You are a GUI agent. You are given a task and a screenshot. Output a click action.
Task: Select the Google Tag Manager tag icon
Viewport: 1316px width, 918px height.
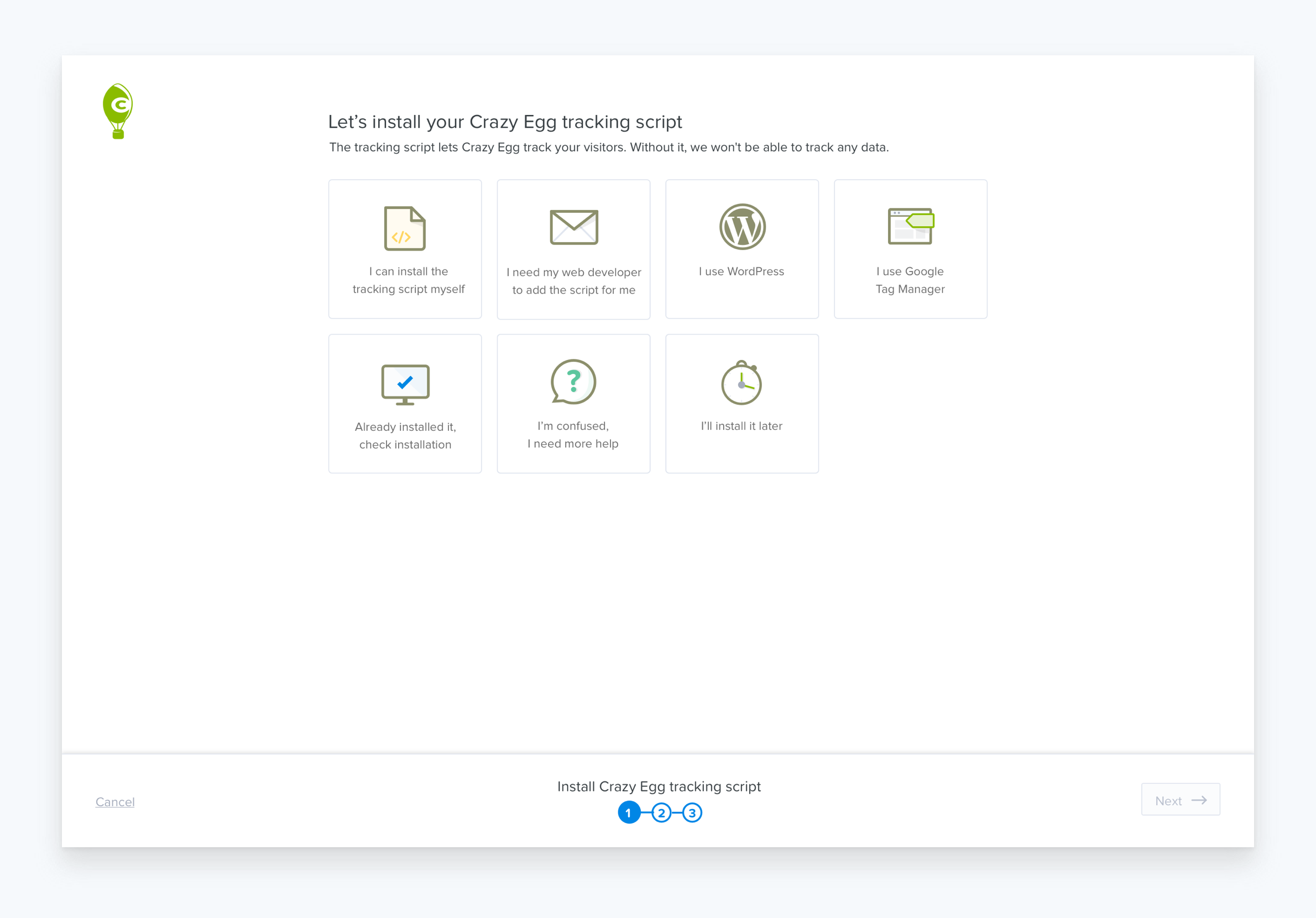pos(911,226)
